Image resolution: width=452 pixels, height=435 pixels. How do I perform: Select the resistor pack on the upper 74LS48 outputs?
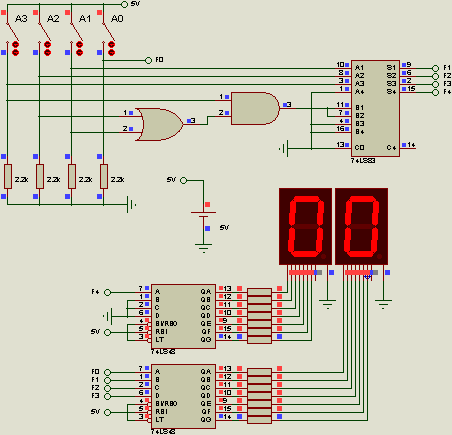tap(259, 316)
